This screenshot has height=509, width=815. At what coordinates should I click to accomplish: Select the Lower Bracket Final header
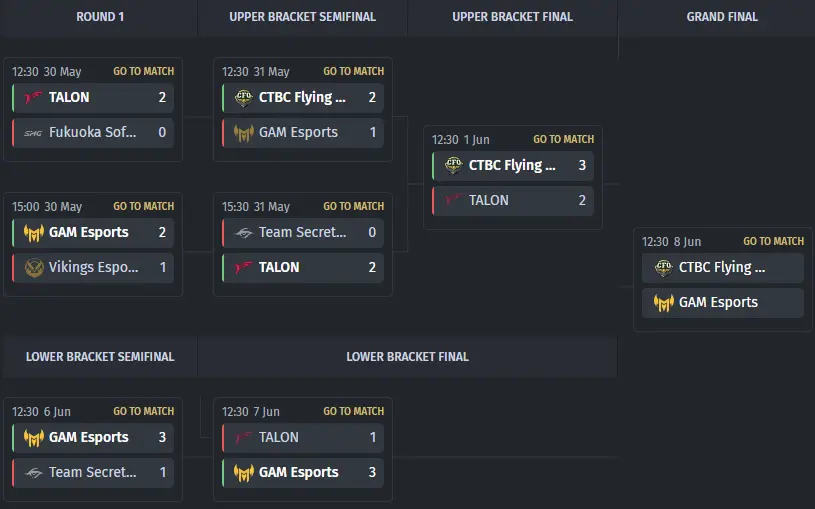408,357
